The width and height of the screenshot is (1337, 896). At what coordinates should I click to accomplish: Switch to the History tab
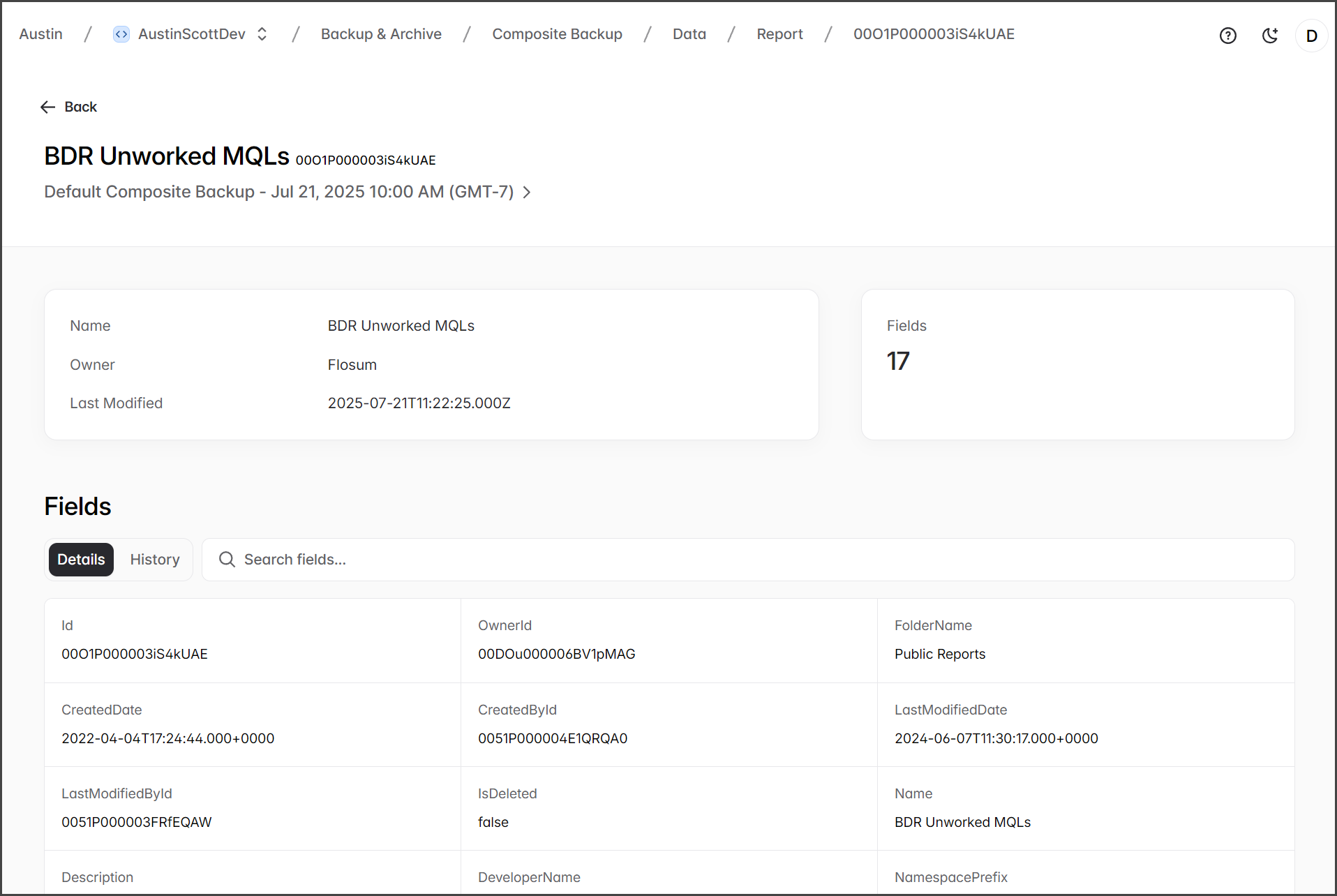coord(155,560)
